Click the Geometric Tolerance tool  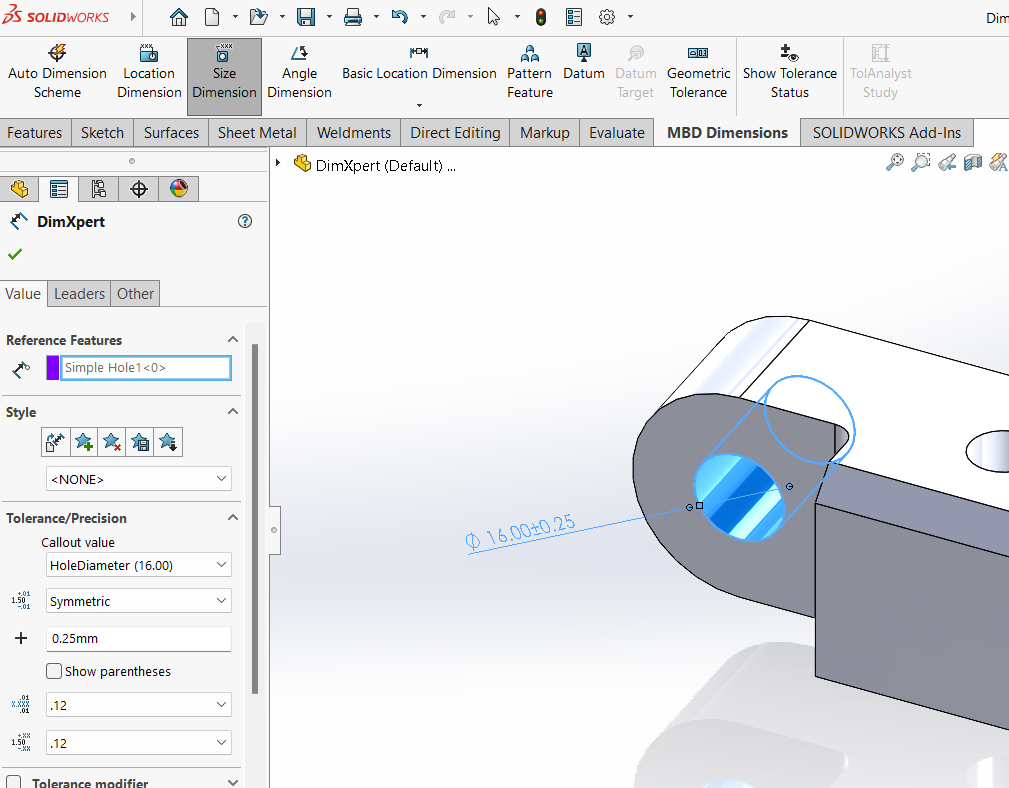[698, 70]
